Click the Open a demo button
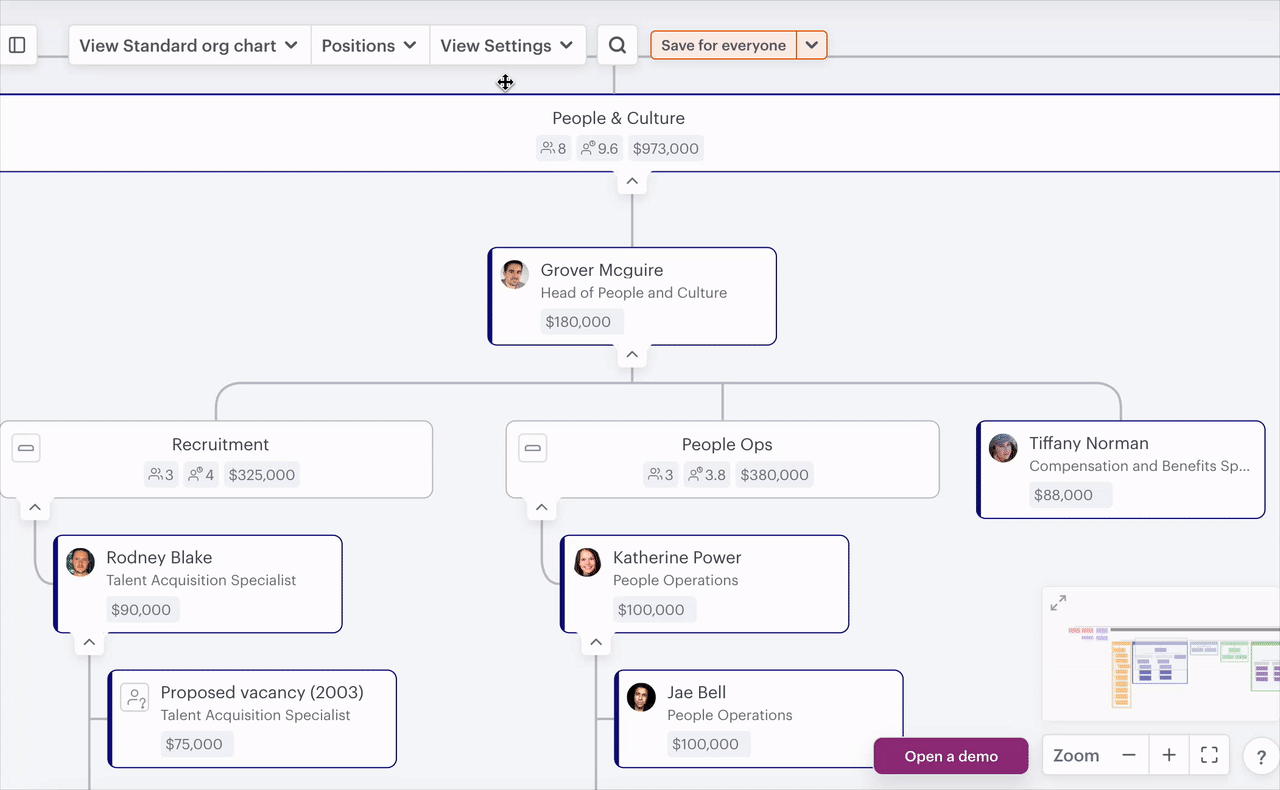This screenshot has height=790, width=1280. pos(950,756)
